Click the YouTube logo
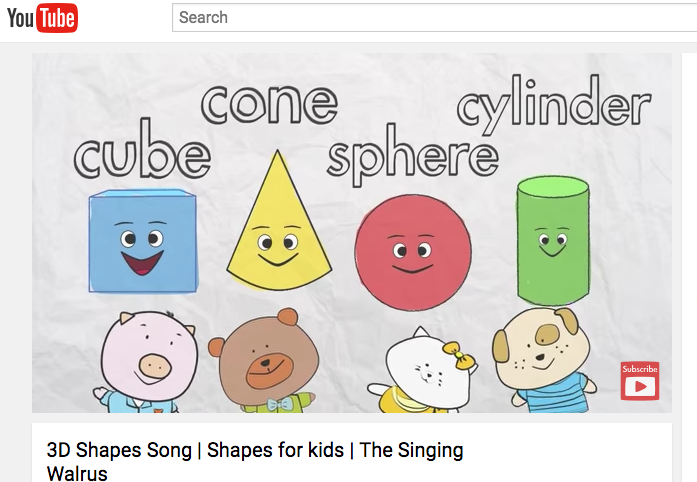This screenshot has width=697, height=482. pyautogui.click(x=42, y=18)
